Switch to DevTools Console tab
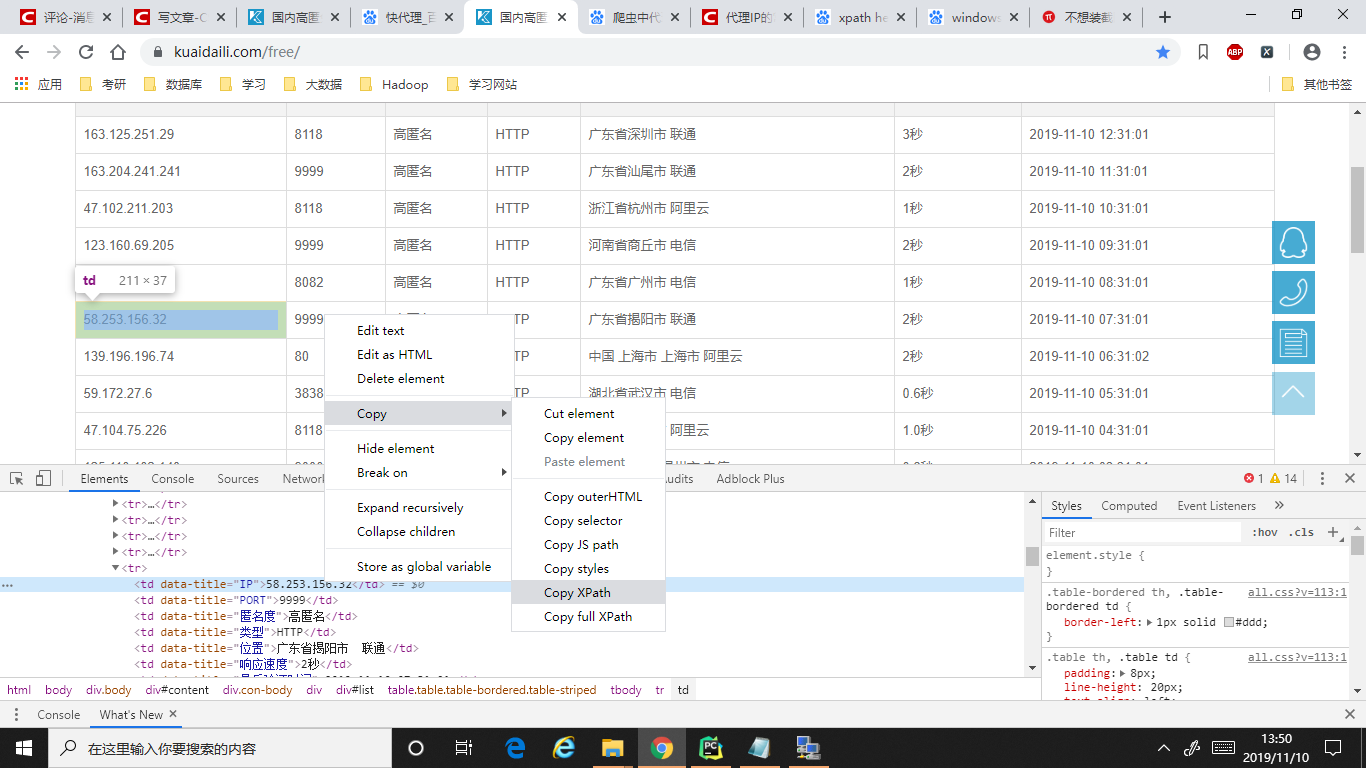Viewport: 1366px width, 768px height. 173,479
